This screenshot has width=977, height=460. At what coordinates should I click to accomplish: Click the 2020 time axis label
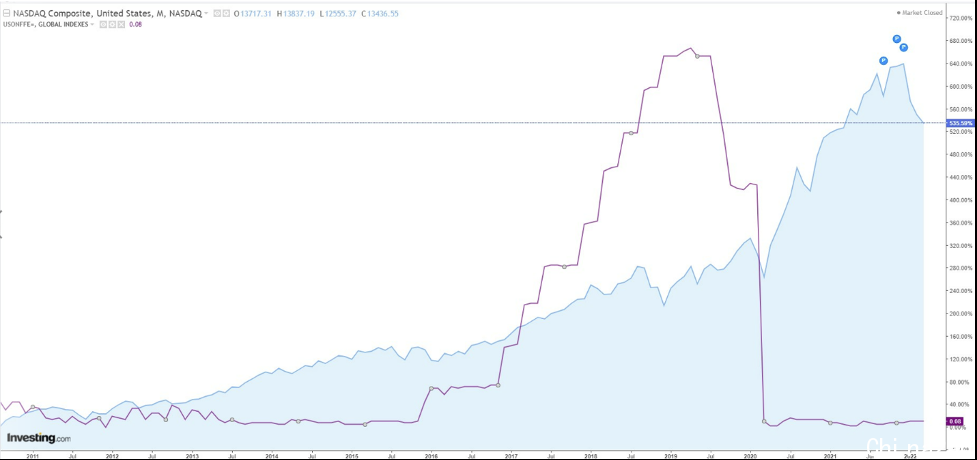750,456
